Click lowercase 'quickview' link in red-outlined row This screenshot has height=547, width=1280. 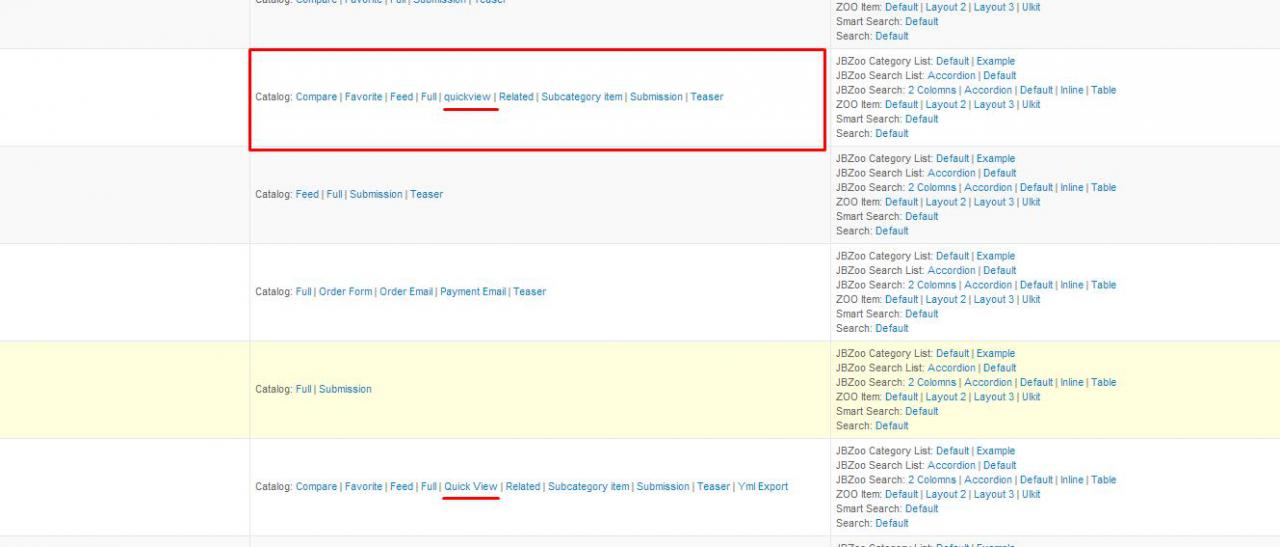coord(467,97)
